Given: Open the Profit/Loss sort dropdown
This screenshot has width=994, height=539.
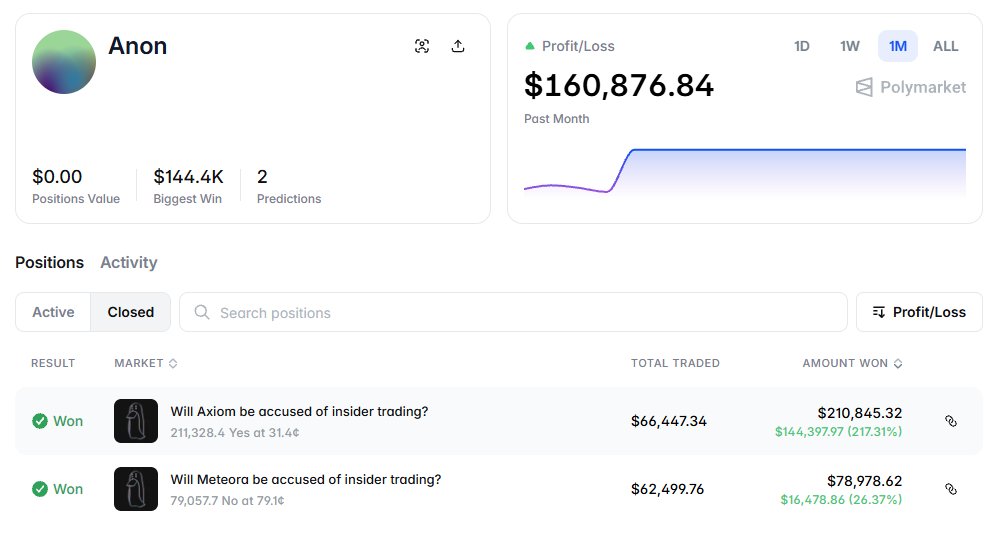Looking at the screenshot, I should (919, 312).
